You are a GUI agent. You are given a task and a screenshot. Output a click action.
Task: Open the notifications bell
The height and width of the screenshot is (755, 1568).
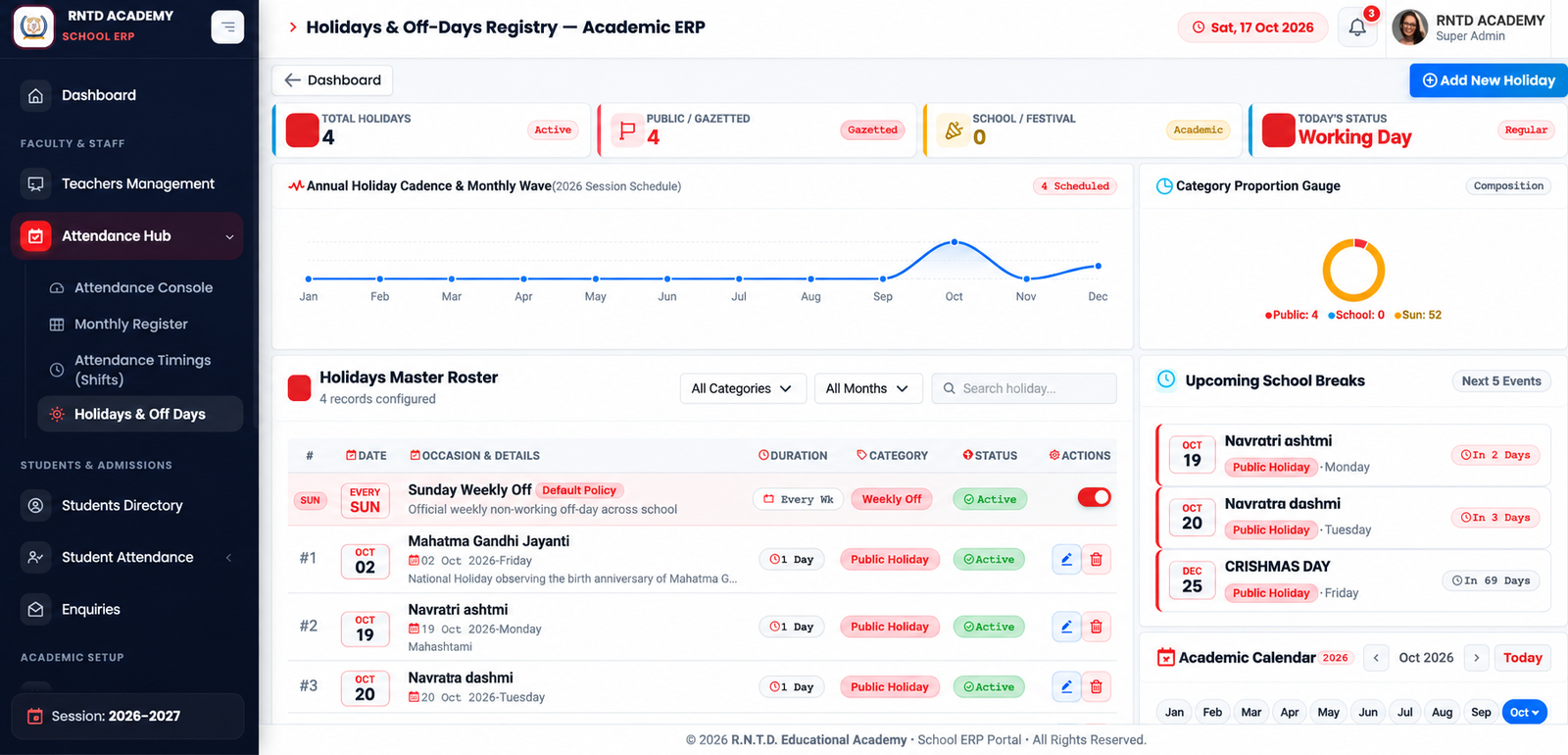pos(1357,27)
